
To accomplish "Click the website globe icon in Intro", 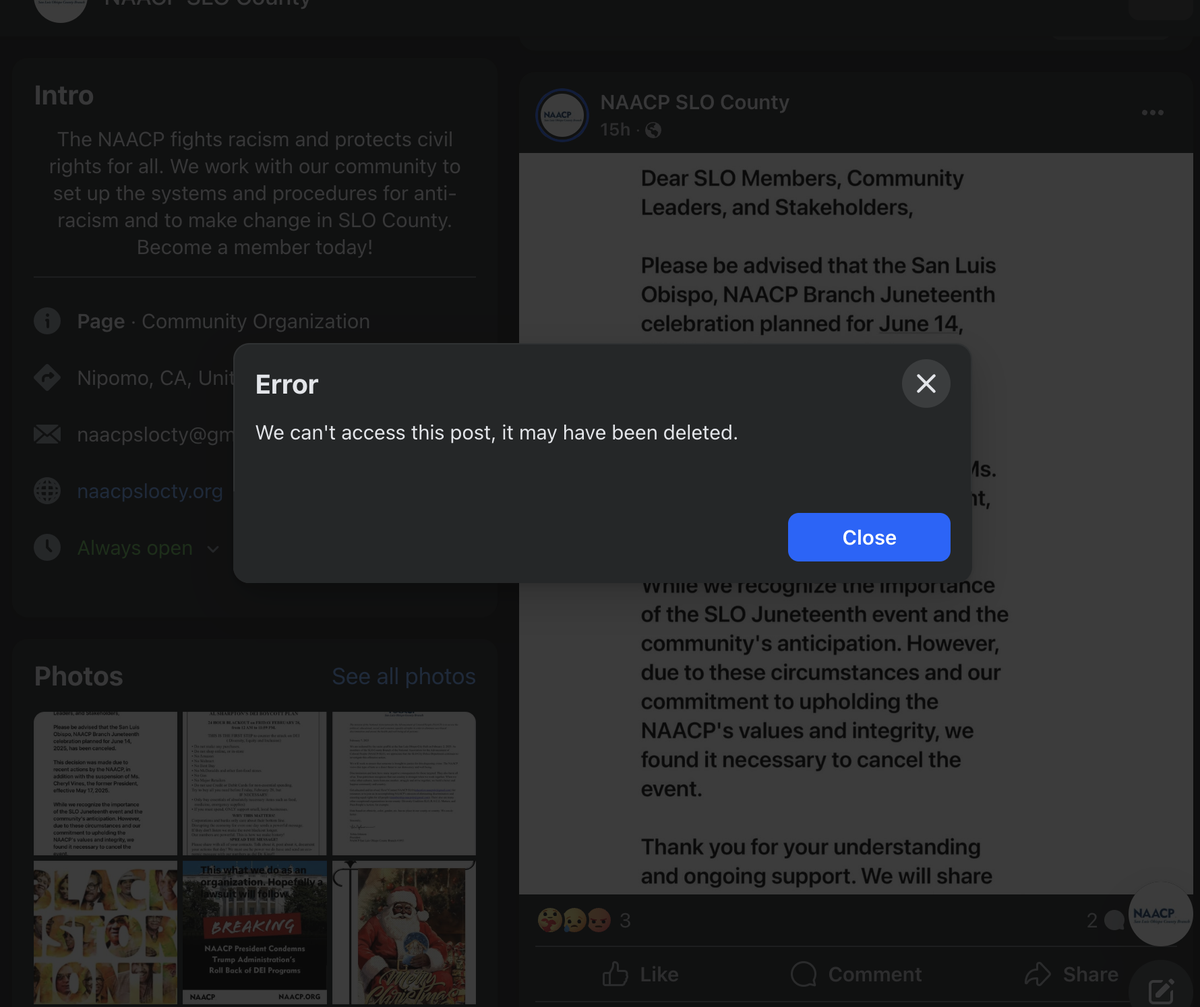I will (x=47, y=491).
